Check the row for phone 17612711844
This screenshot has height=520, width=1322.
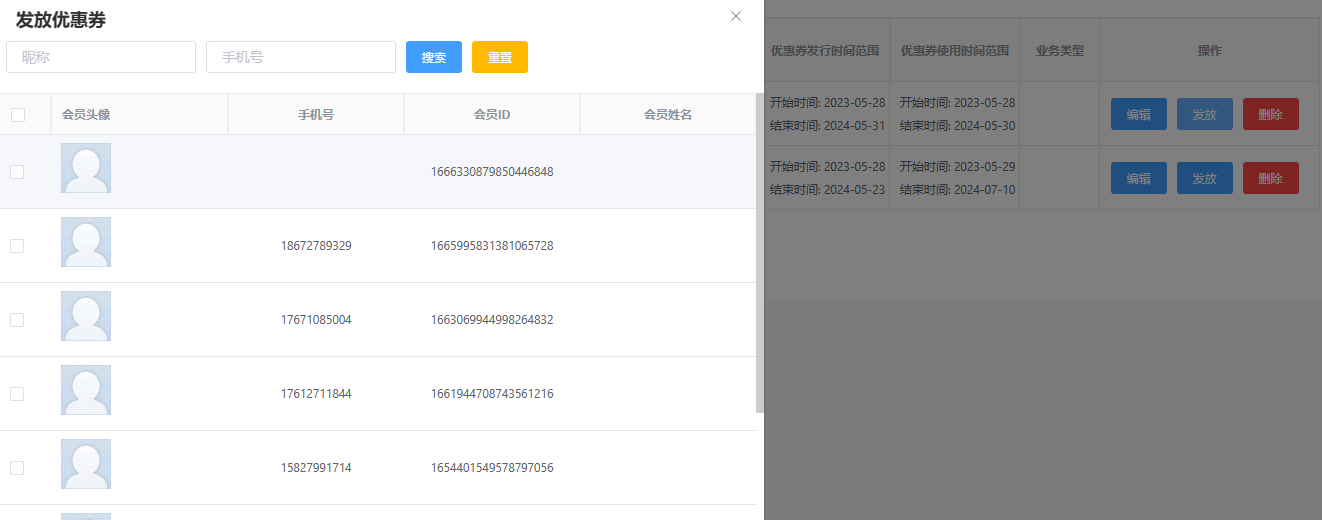(x=17, y=394)
